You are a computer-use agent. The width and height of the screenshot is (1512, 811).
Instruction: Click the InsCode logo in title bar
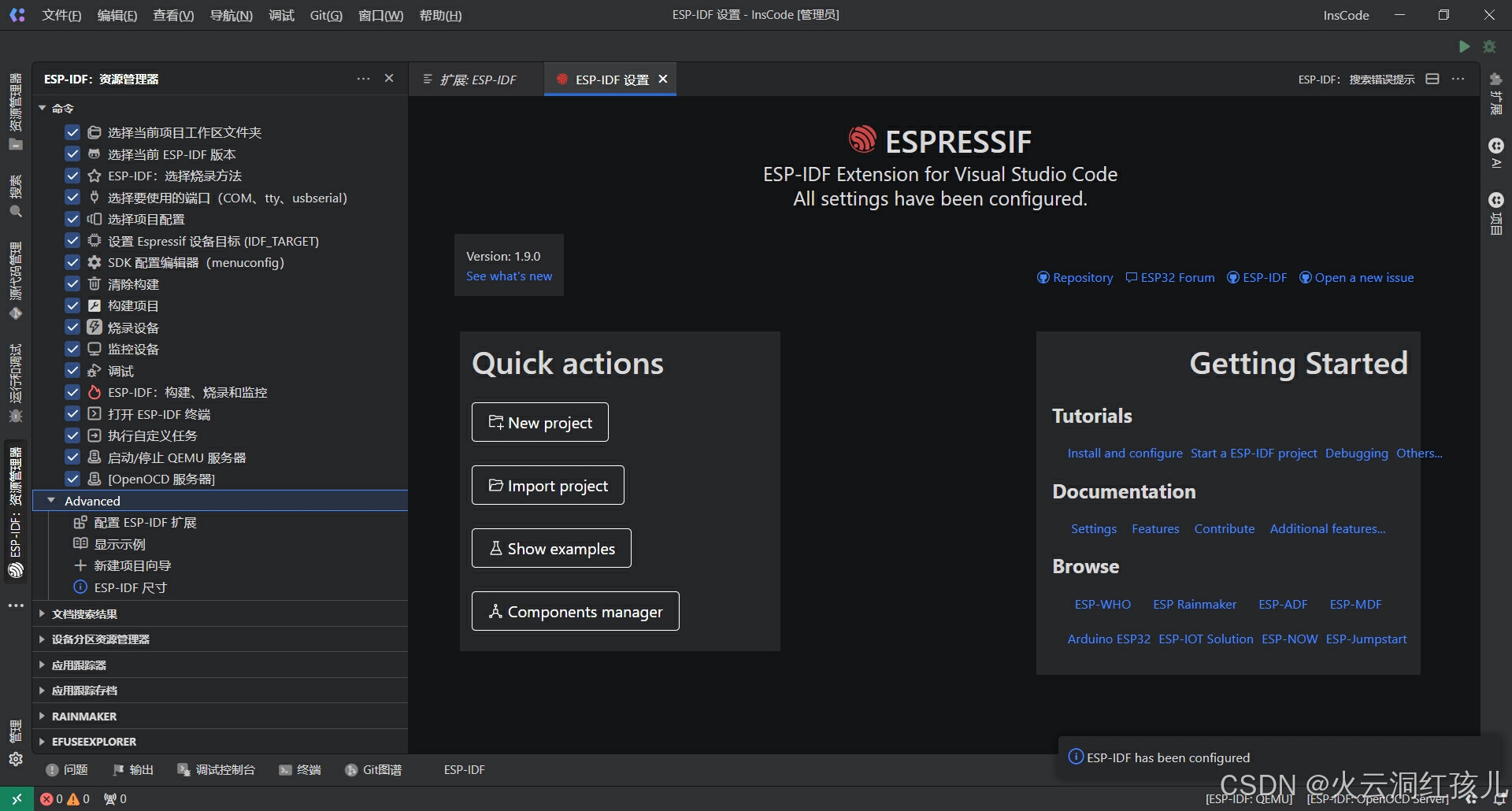point(17,15)
